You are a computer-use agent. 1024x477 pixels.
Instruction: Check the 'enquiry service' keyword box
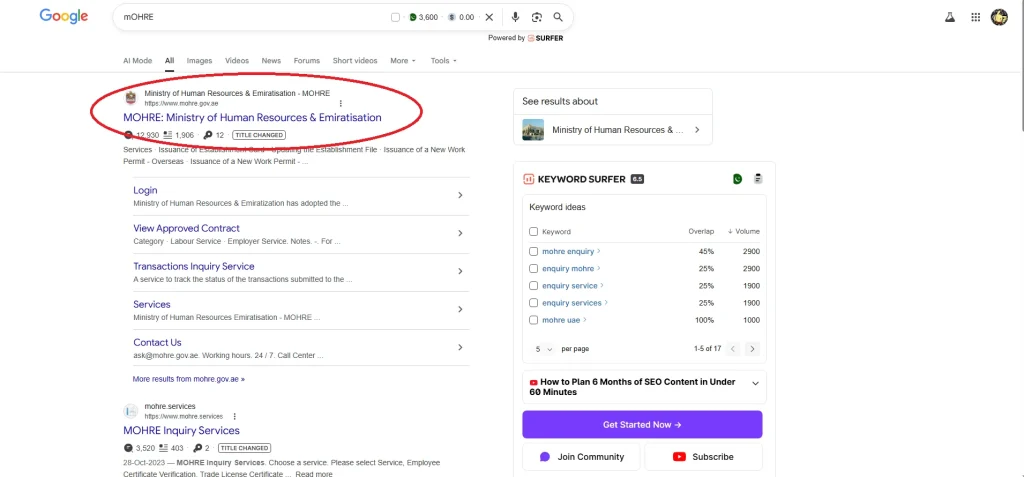(534, 286)
